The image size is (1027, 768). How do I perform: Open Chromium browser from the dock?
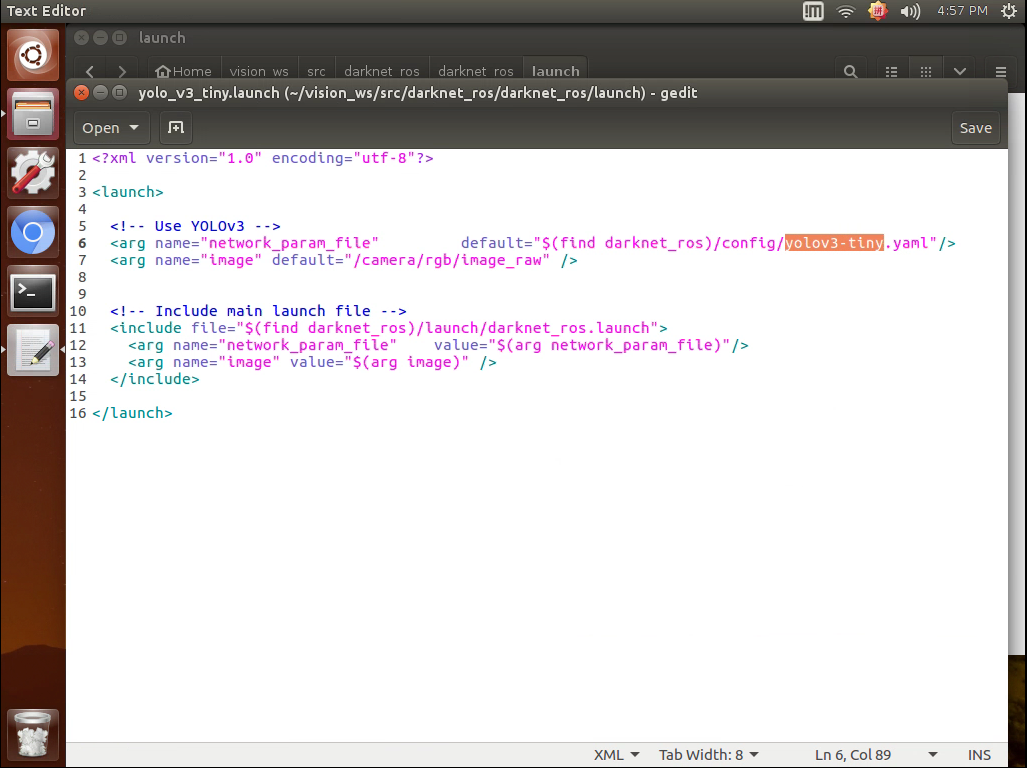(33, 232)
